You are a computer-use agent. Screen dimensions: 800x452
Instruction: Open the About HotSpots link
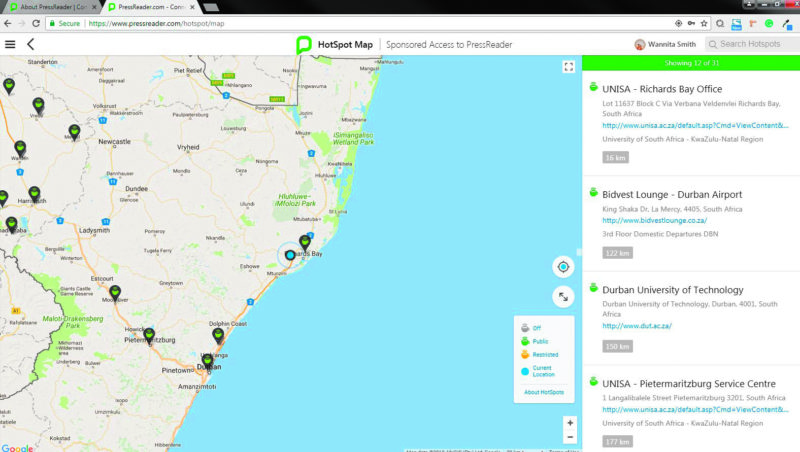(x=544, y=392)
